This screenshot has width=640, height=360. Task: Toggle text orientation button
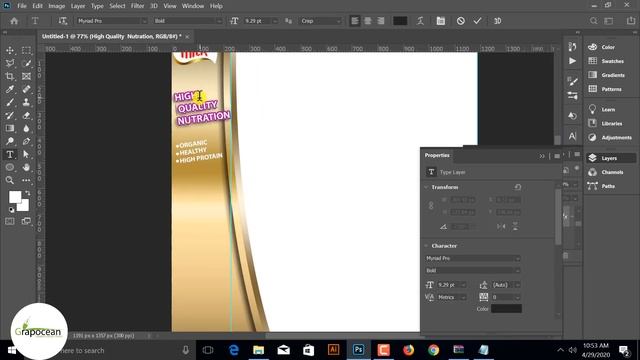[62, 21]
